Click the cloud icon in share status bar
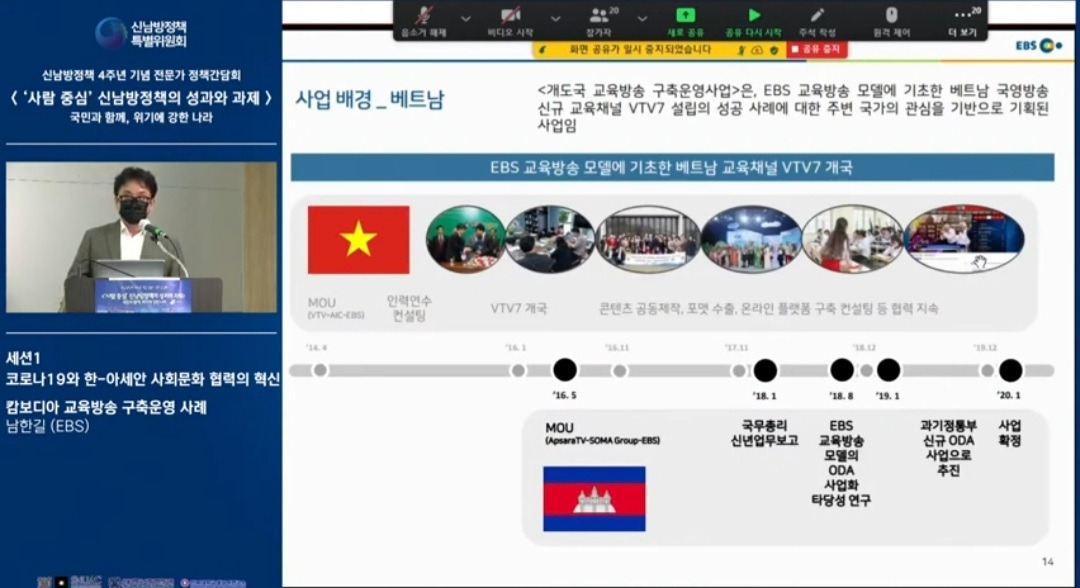Screen dimensions: 1080x588 pyautogui.click(x=757, y=50)
